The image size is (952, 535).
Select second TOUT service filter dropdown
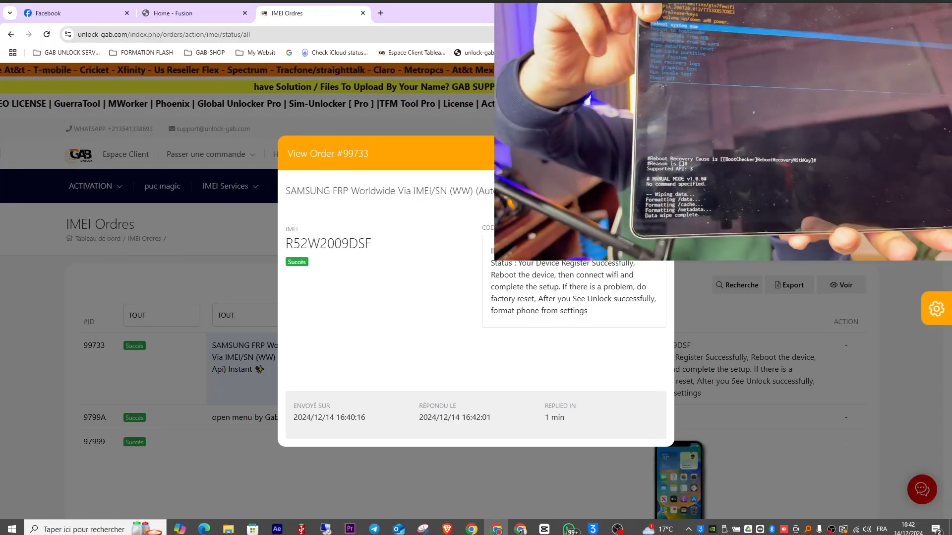(245, 315)
